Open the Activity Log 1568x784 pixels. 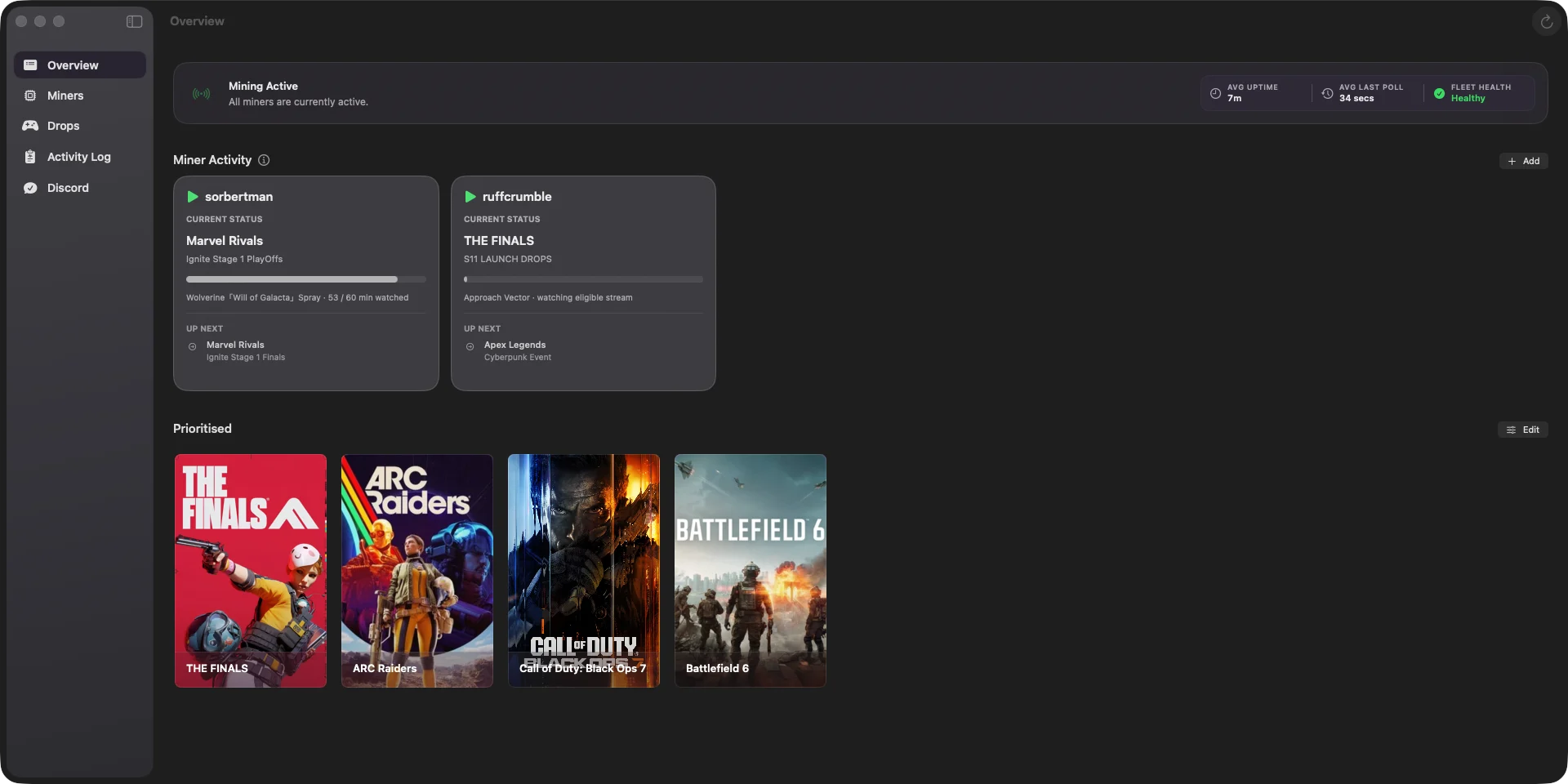80,157
